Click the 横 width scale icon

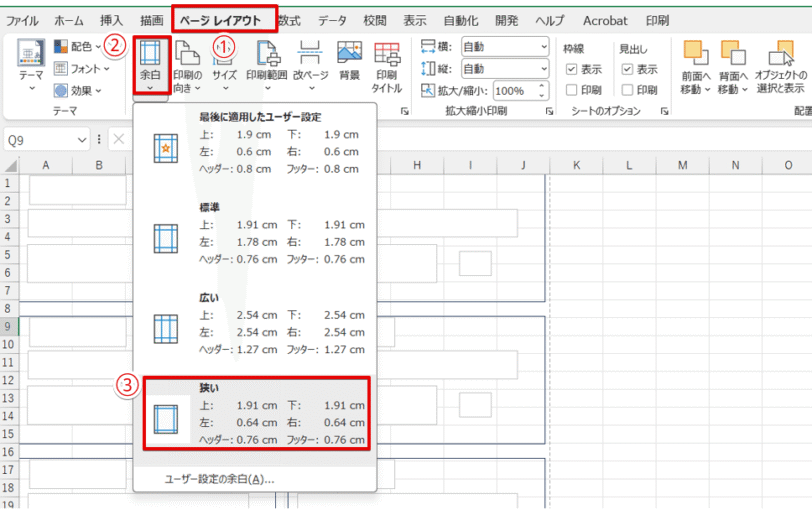point(428,47)
